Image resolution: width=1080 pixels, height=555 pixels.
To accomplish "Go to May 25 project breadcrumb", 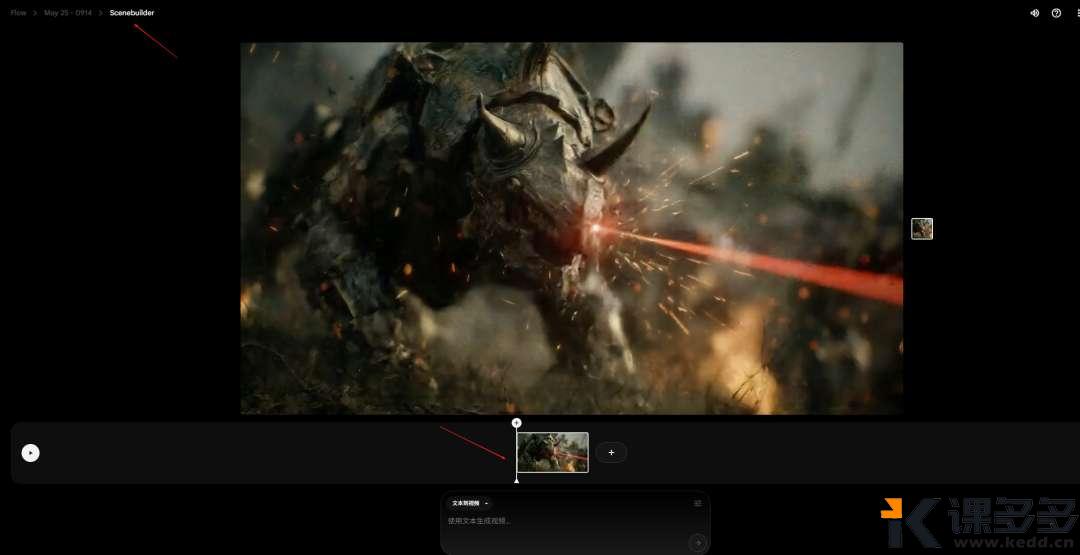I will point(68,12).
